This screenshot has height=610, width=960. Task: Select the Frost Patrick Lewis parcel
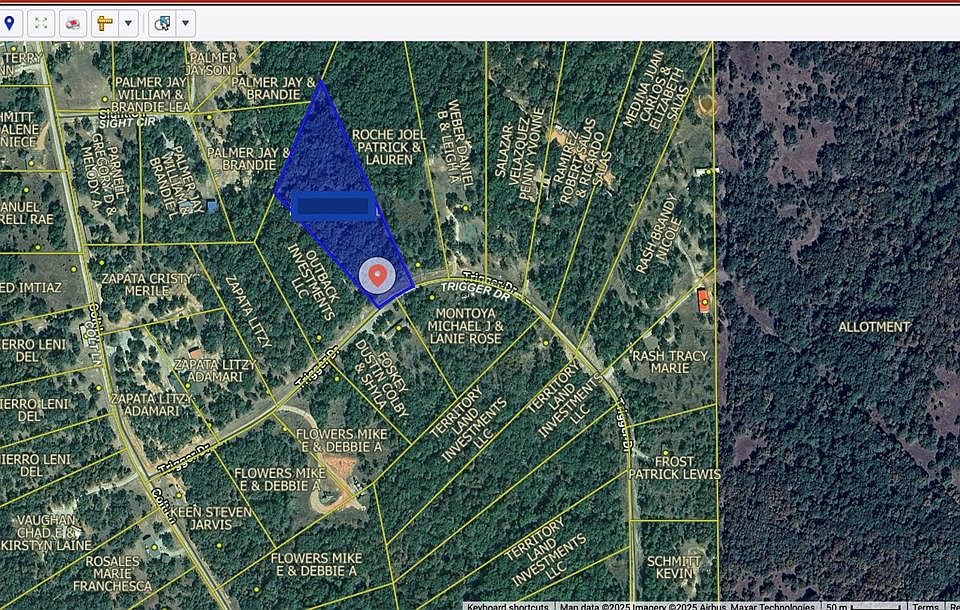pyautogui.click(x=674, y=468)
